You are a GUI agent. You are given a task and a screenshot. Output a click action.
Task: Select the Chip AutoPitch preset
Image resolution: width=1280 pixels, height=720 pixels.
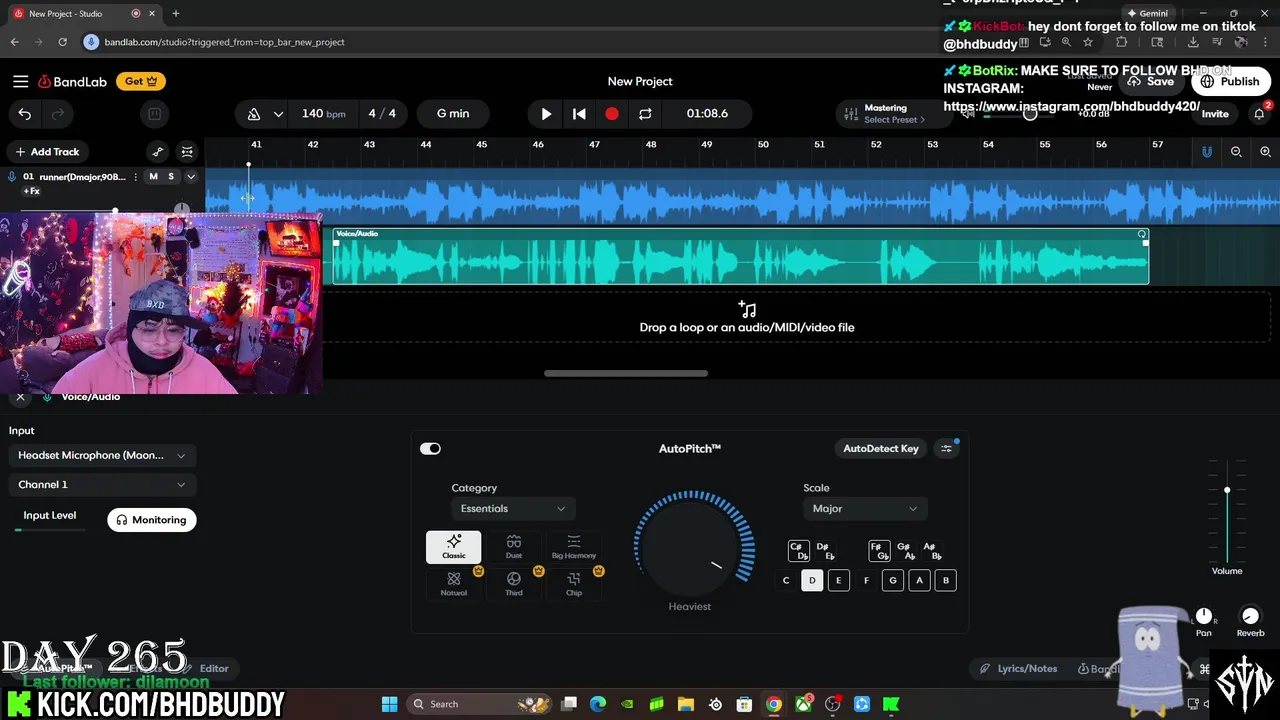coord(574,584)
